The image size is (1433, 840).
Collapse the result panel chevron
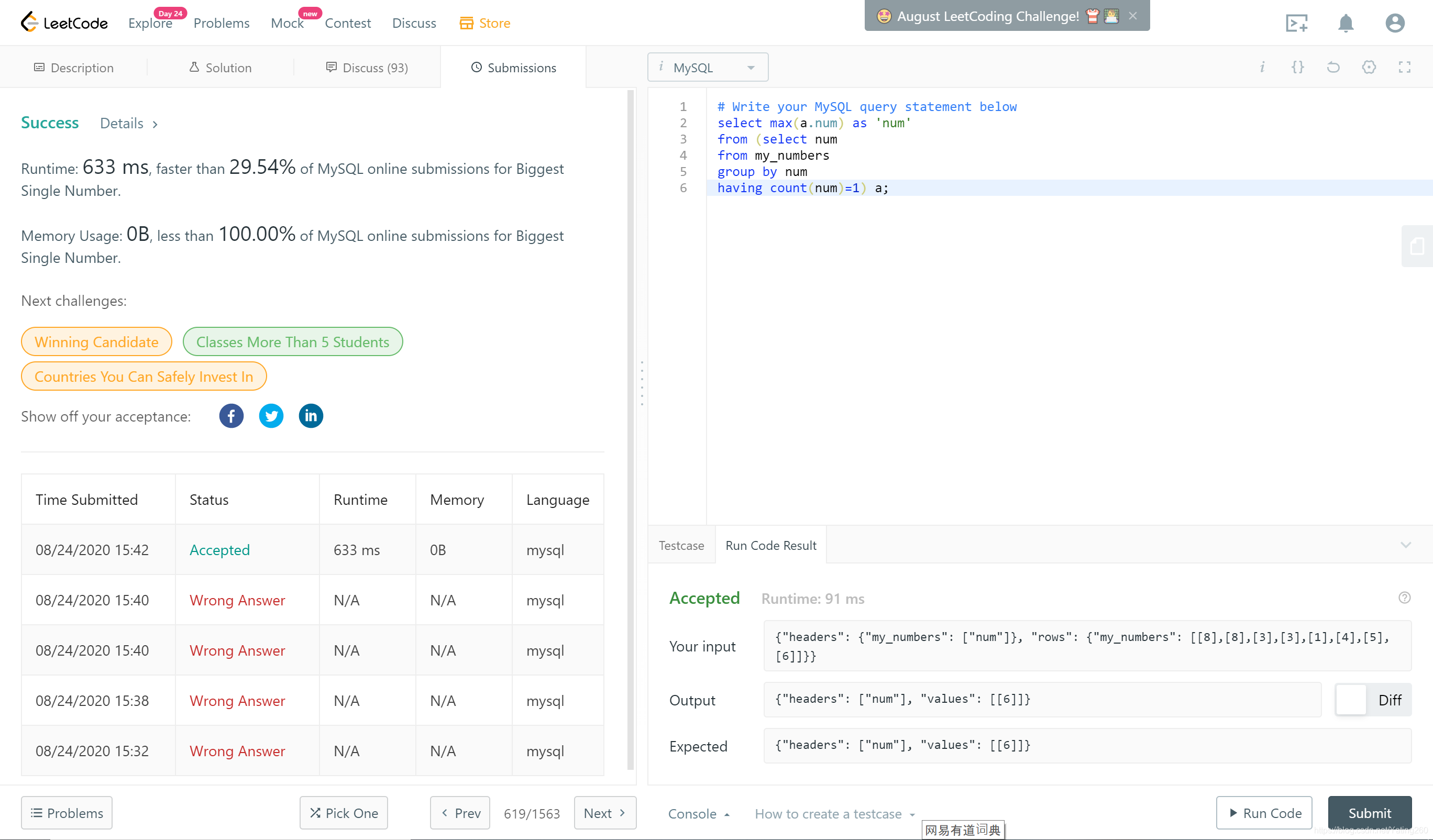point(1405,545)
